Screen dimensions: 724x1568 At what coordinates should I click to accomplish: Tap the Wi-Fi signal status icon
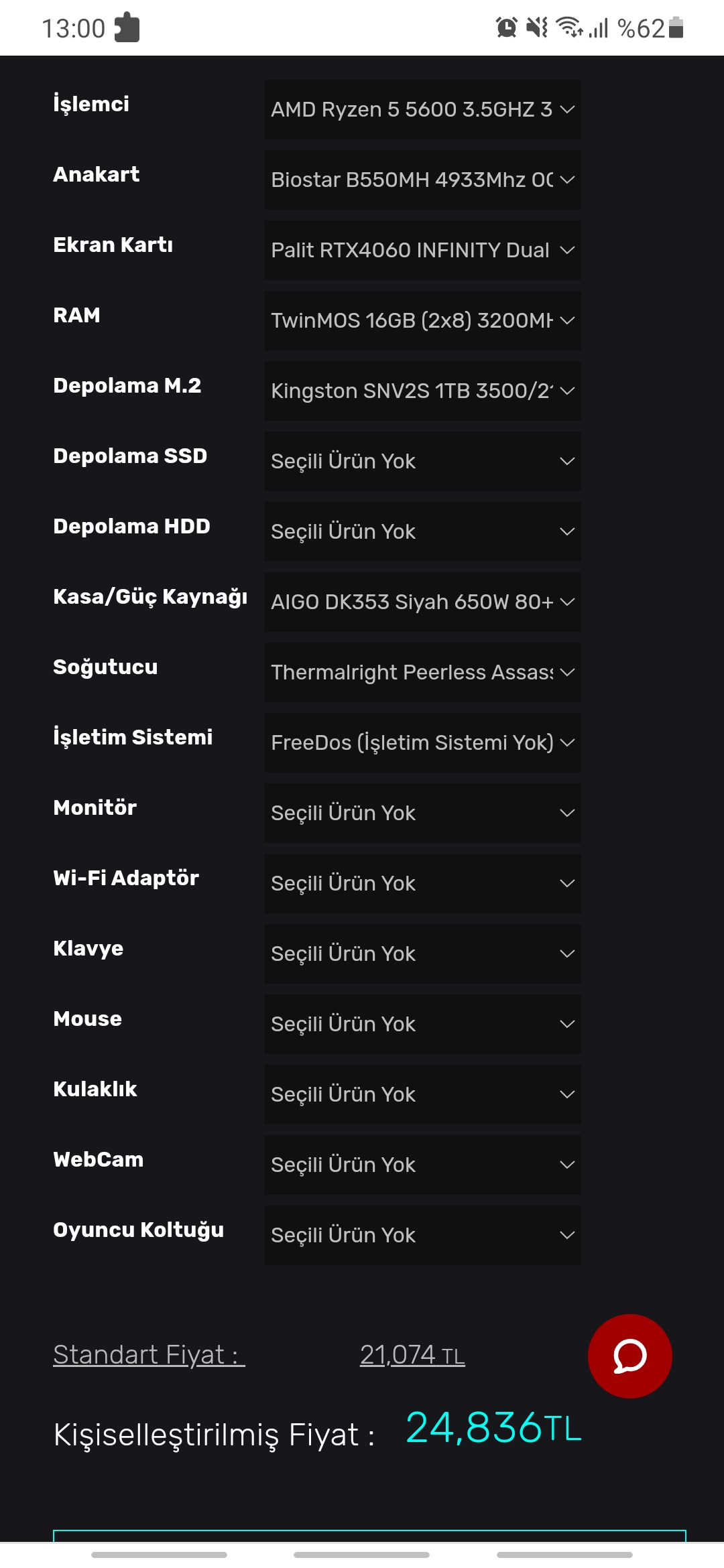coord(569,27)
